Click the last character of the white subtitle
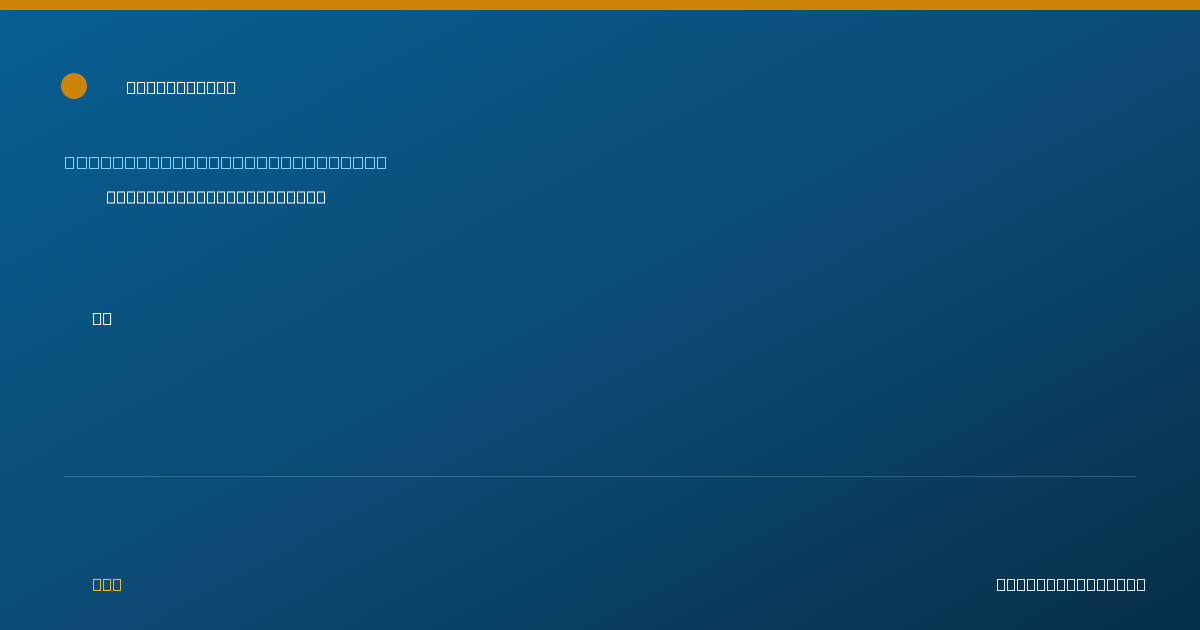Image resolution: width=1200 pixels, height=630 pixels. click(321, 197)
